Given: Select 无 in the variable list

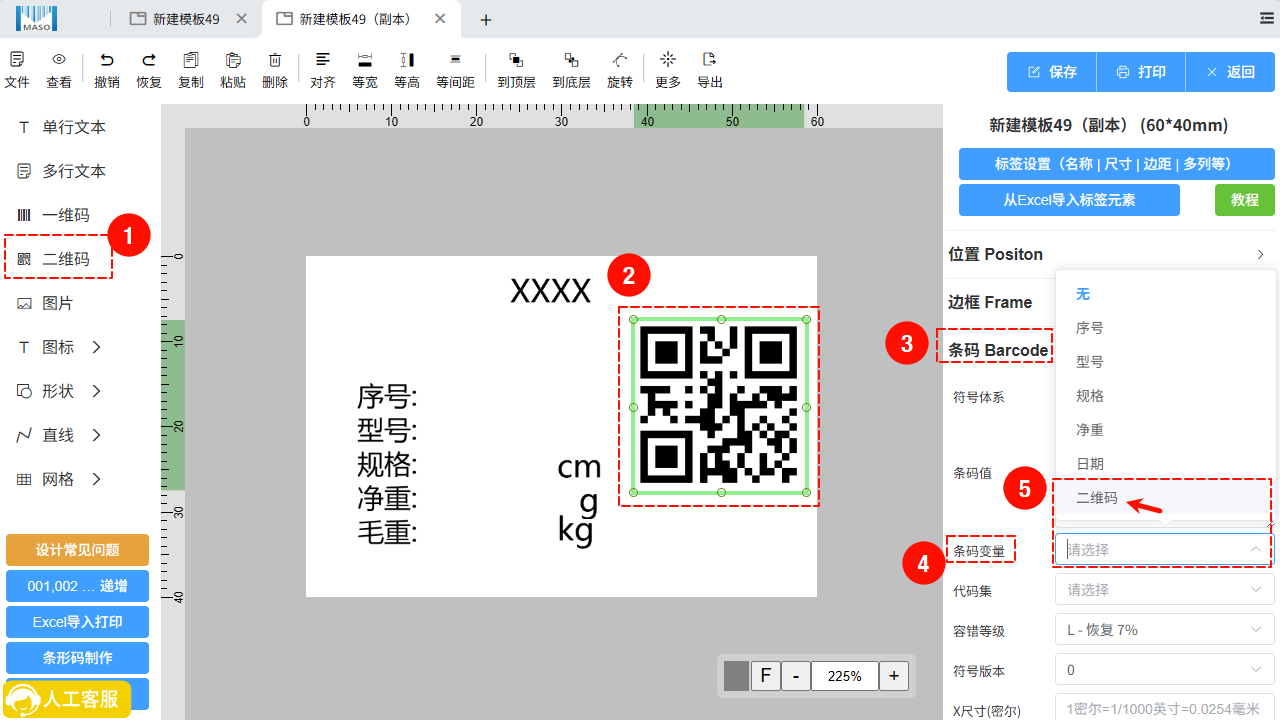Looking at the screenshot, I should (x=1166, y=294).
